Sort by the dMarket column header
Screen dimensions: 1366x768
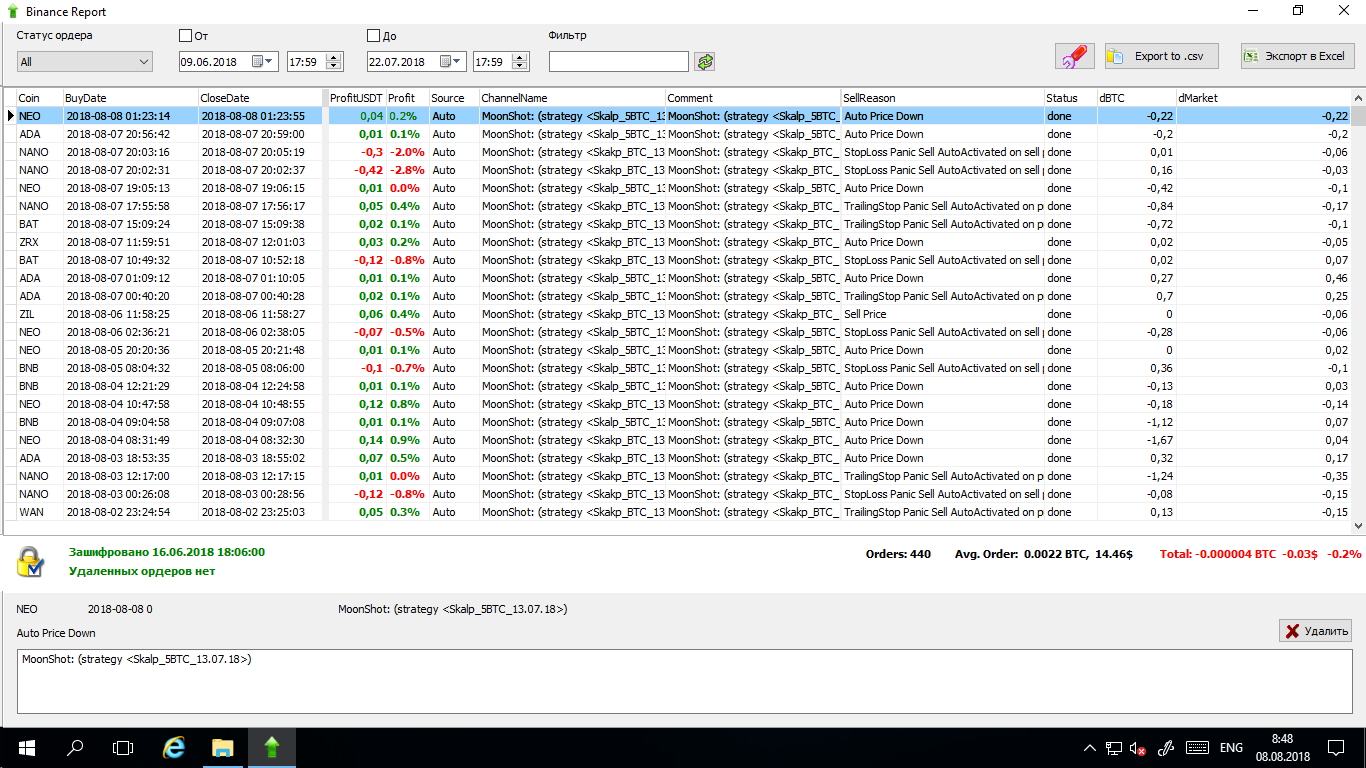pos(1263,98)
